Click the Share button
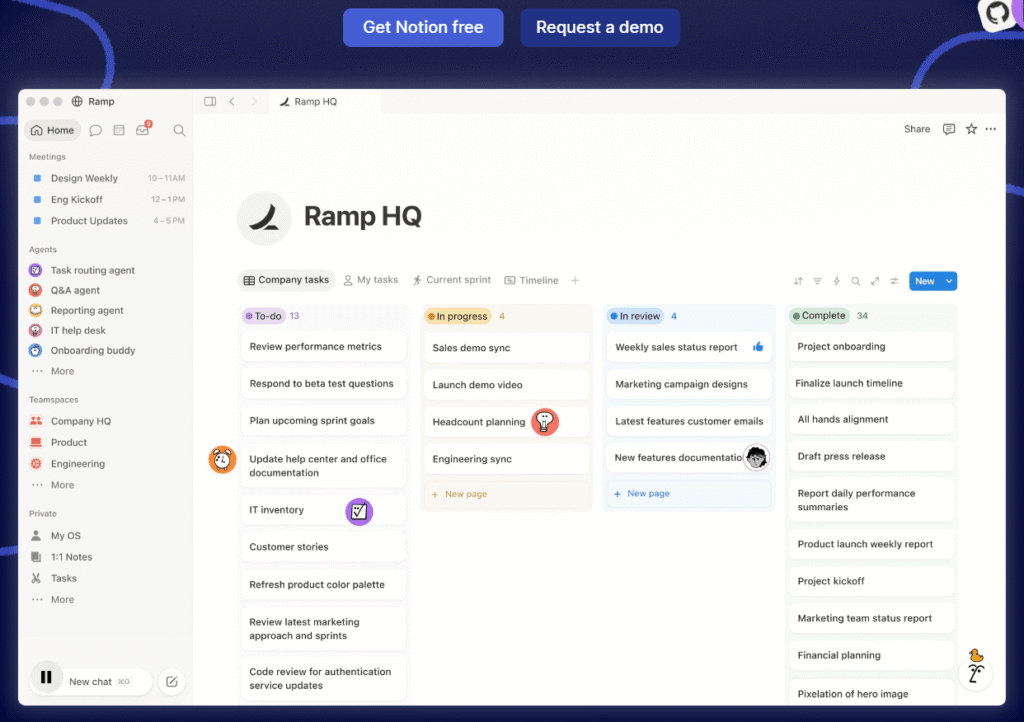The width and height of the screenshot is (1024, 722). [916, 129]
